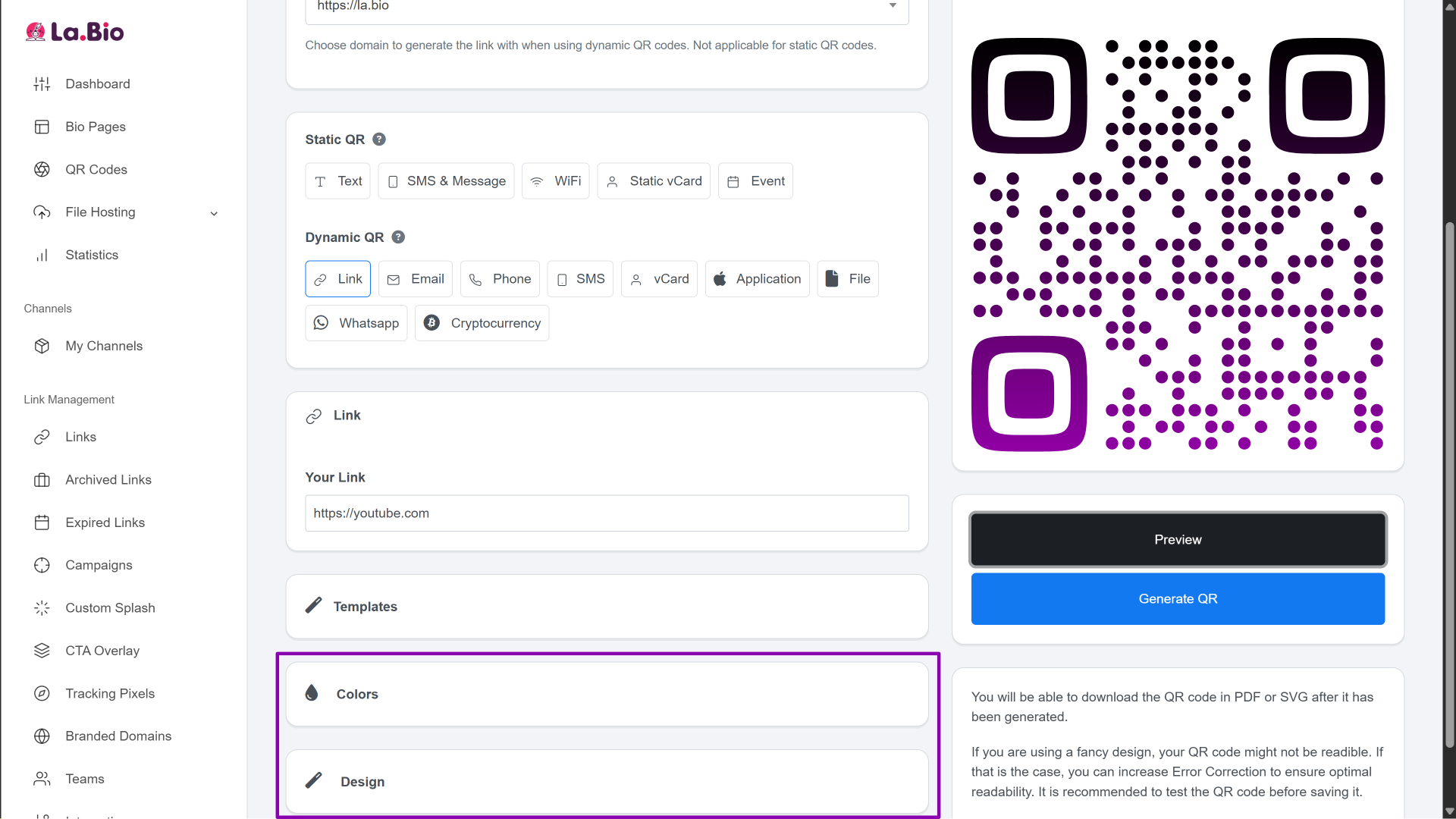Select the Whatsapp dynamic QR type
This screenshot has width=1456, height=819.
pyautogui.click(x=356, y=323)
